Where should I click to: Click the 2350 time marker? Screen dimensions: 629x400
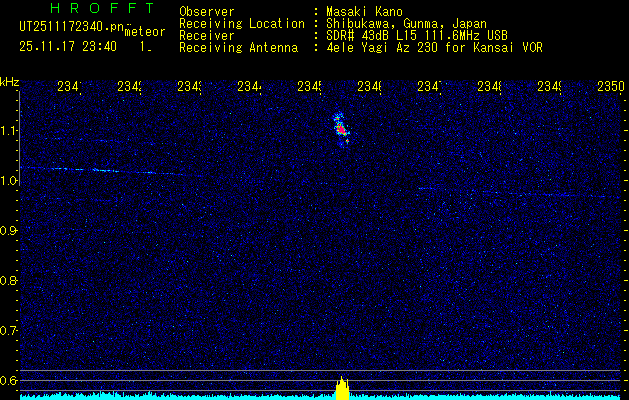(x=611, y=87)
